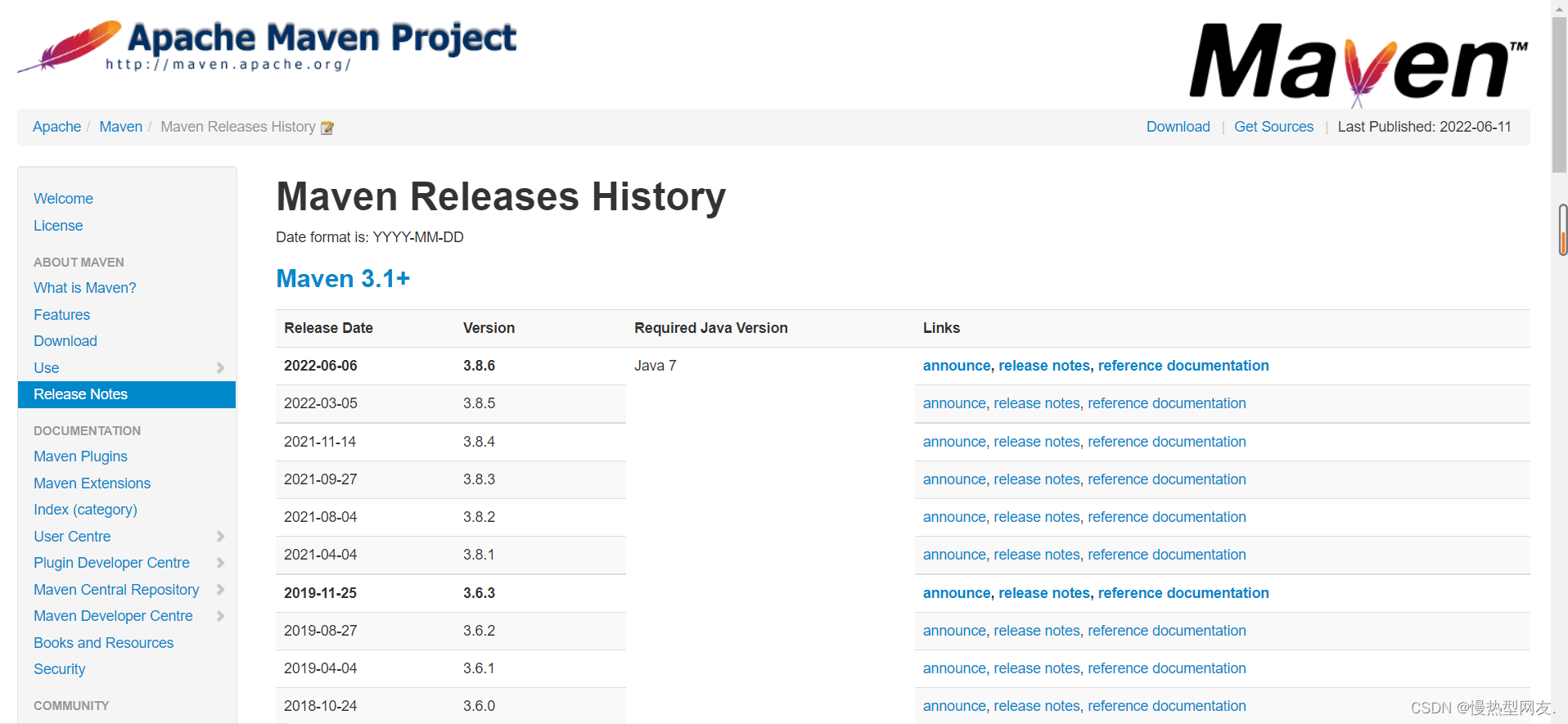Click the Java 7 required version cell
The height and width of the screenshot is (724, 1568).
click(x=655, y=366)
